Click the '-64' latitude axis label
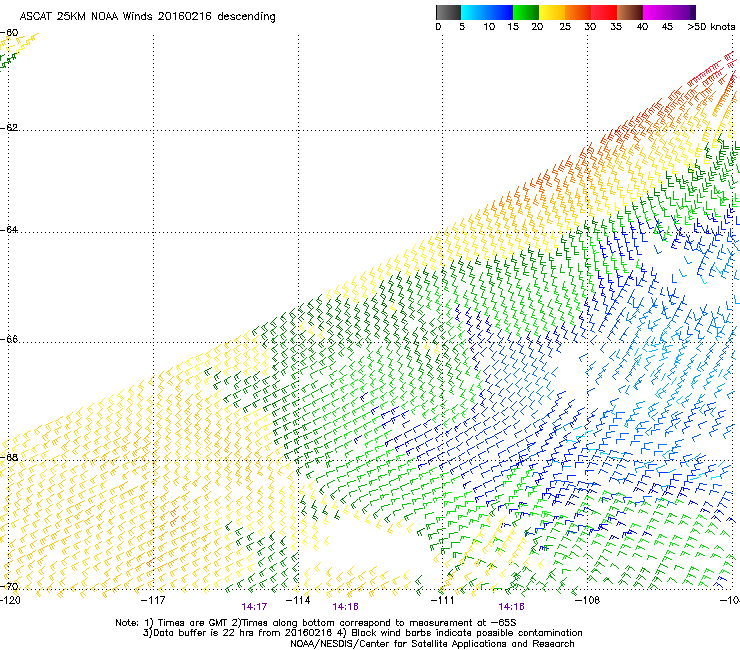This screenshot has width=740, height=650. tap(9, 229)
